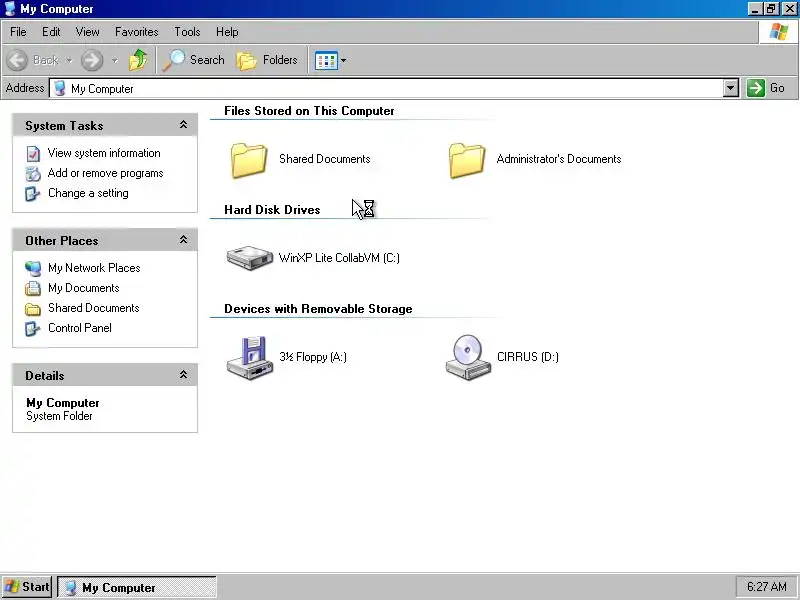
Task: Select the 3½ Floppy (A:) drive icon
Action: click(x=249, y=358)
